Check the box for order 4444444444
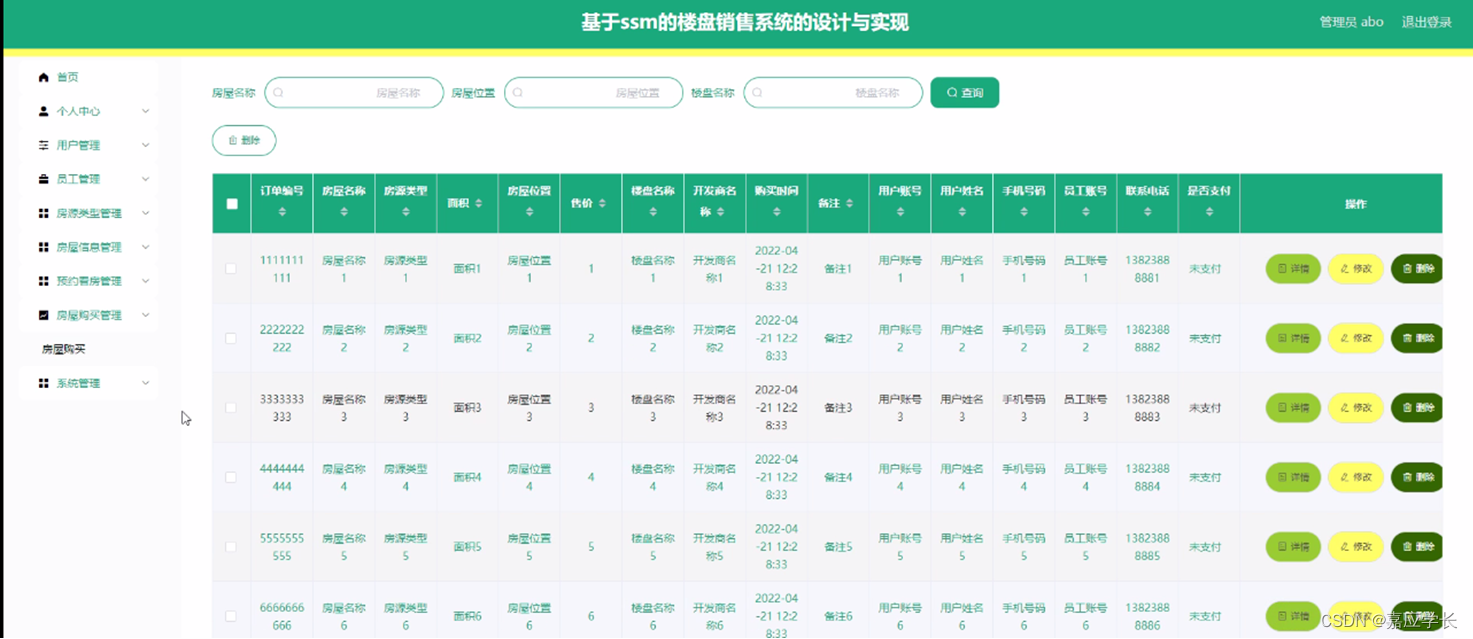This screenshot has height=639, width=1473. pyautogui.click(x=231, y=477)
